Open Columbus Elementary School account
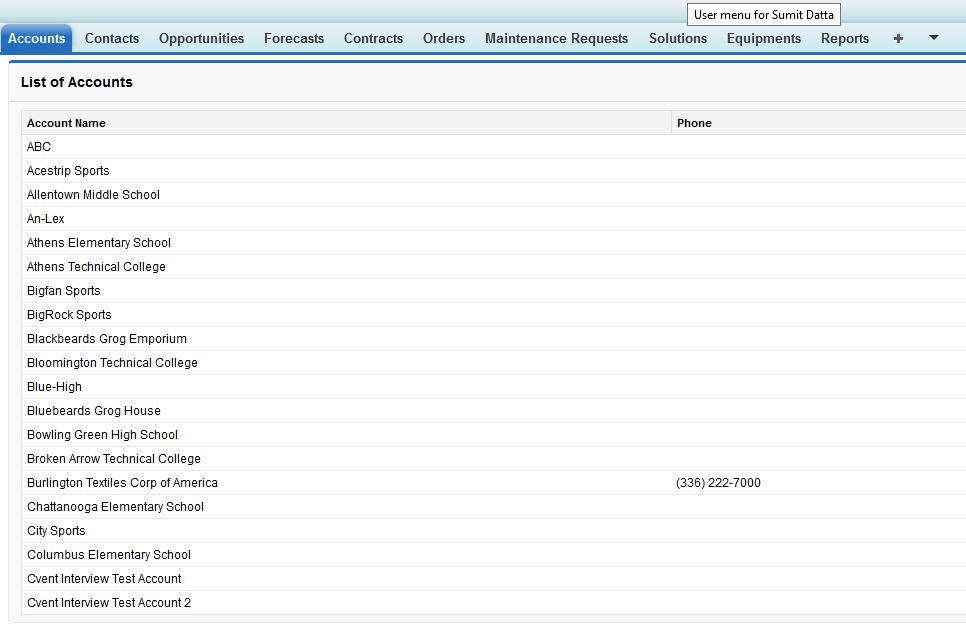Viewport: 966px width, 632px height. click(x=109, y=555)
